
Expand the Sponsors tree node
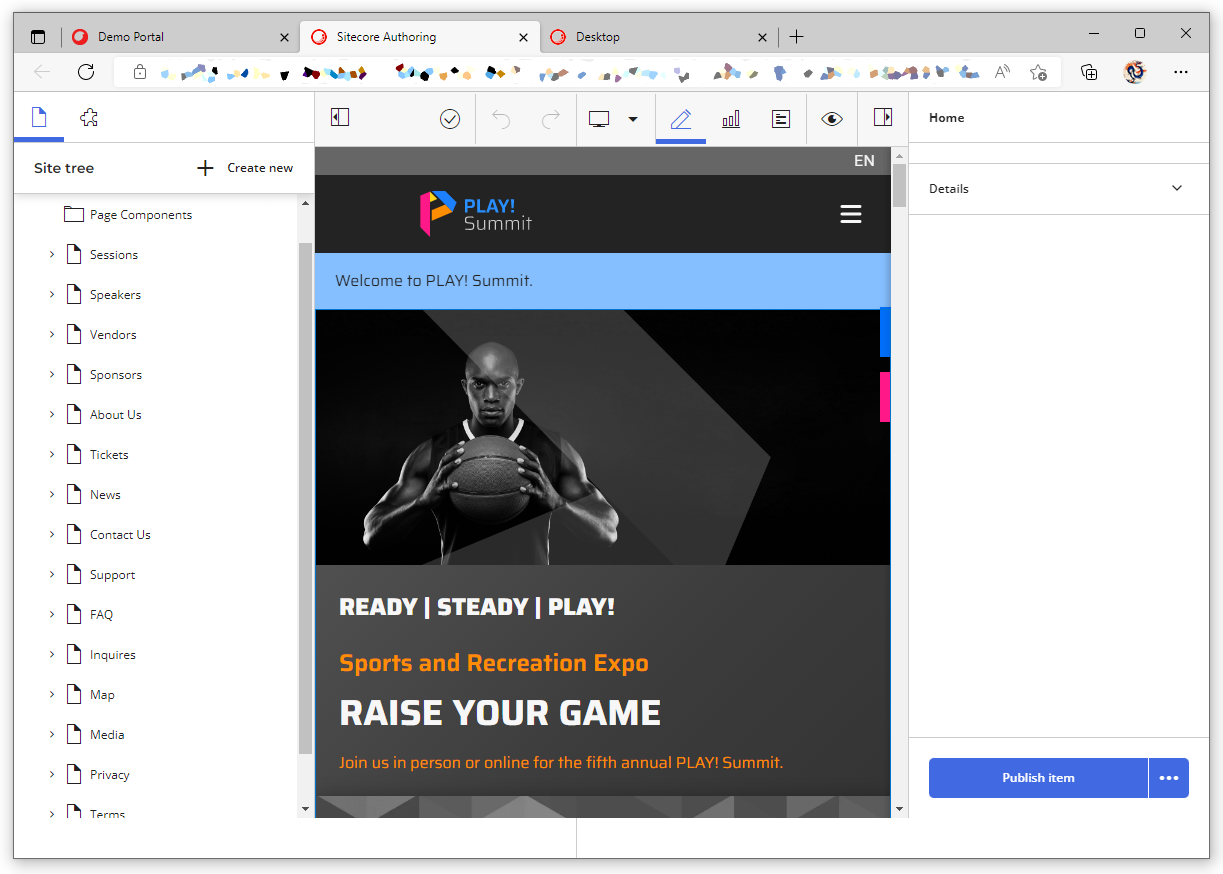coord(52,374)
